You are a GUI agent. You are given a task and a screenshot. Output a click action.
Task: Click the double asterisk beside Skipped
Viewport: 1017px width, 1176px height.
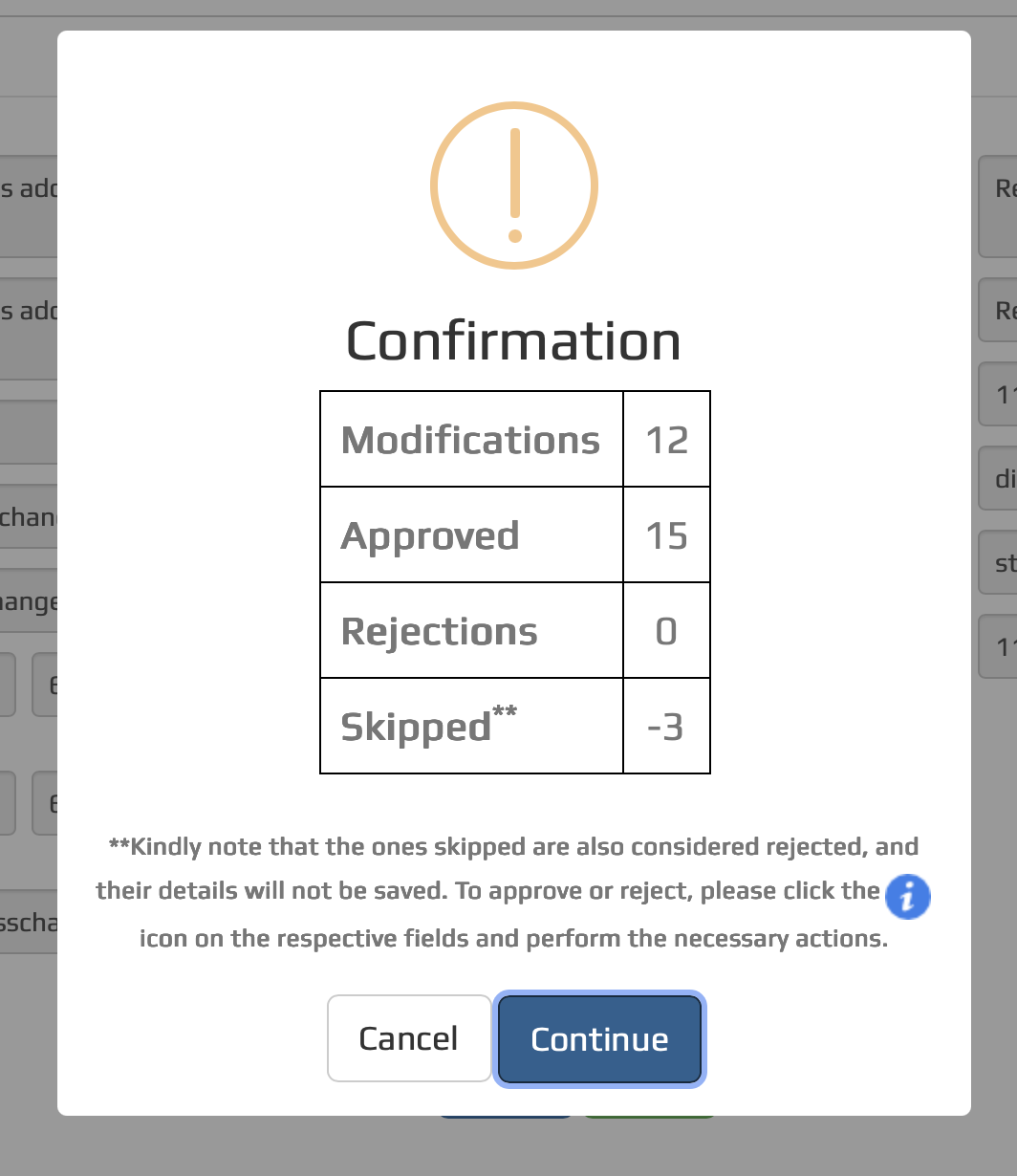[x=505, y=713]
